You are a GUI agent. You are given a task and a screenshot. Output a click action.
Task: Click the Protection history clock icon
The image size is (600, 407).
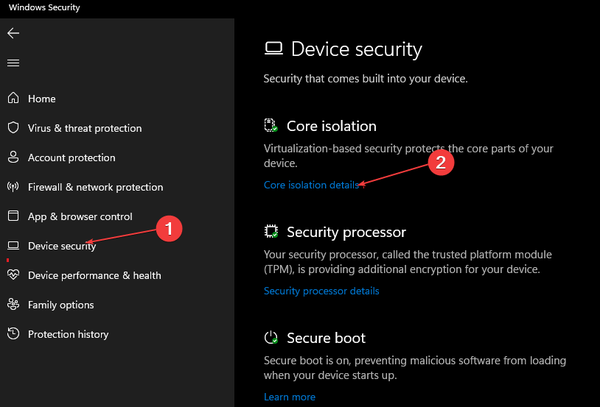pyautogui.click(x=13, y=334)
